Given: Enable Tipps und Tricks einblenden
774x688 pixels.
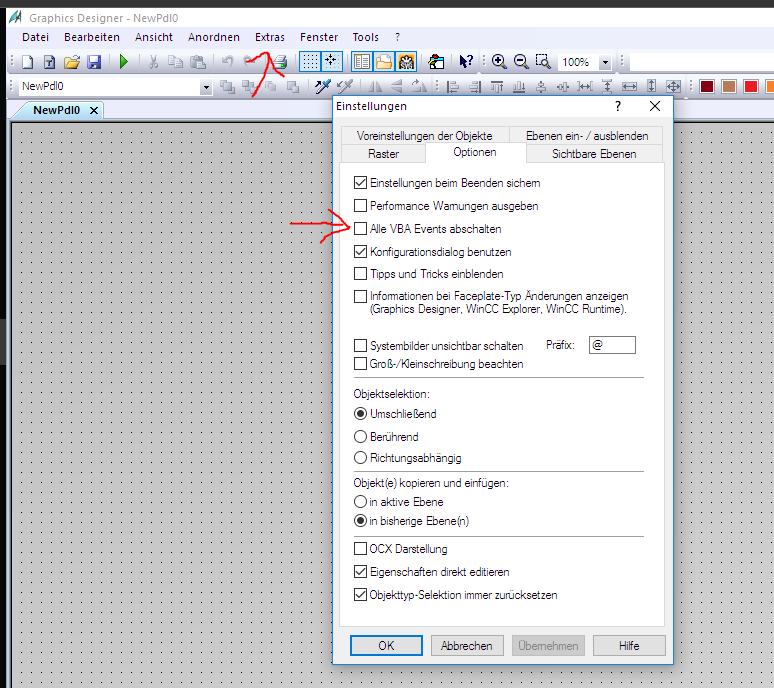Looking at the screenshot, I should coord(360,273).
